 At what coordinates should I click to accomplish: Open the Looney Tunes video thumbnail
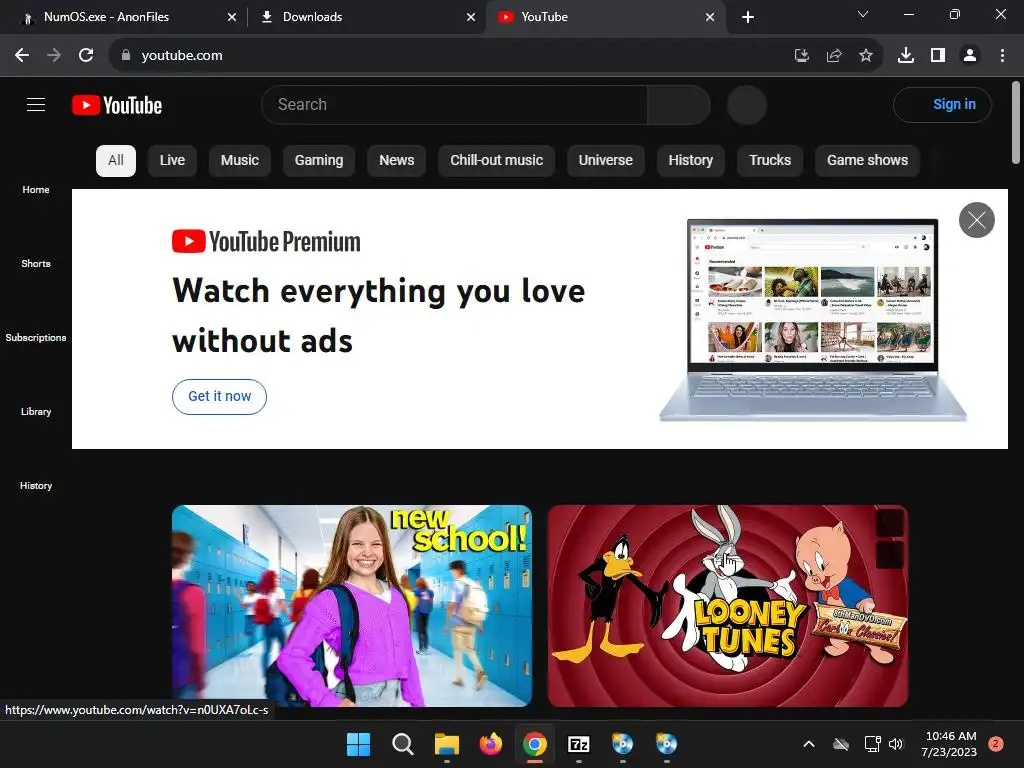coord(728,605)
